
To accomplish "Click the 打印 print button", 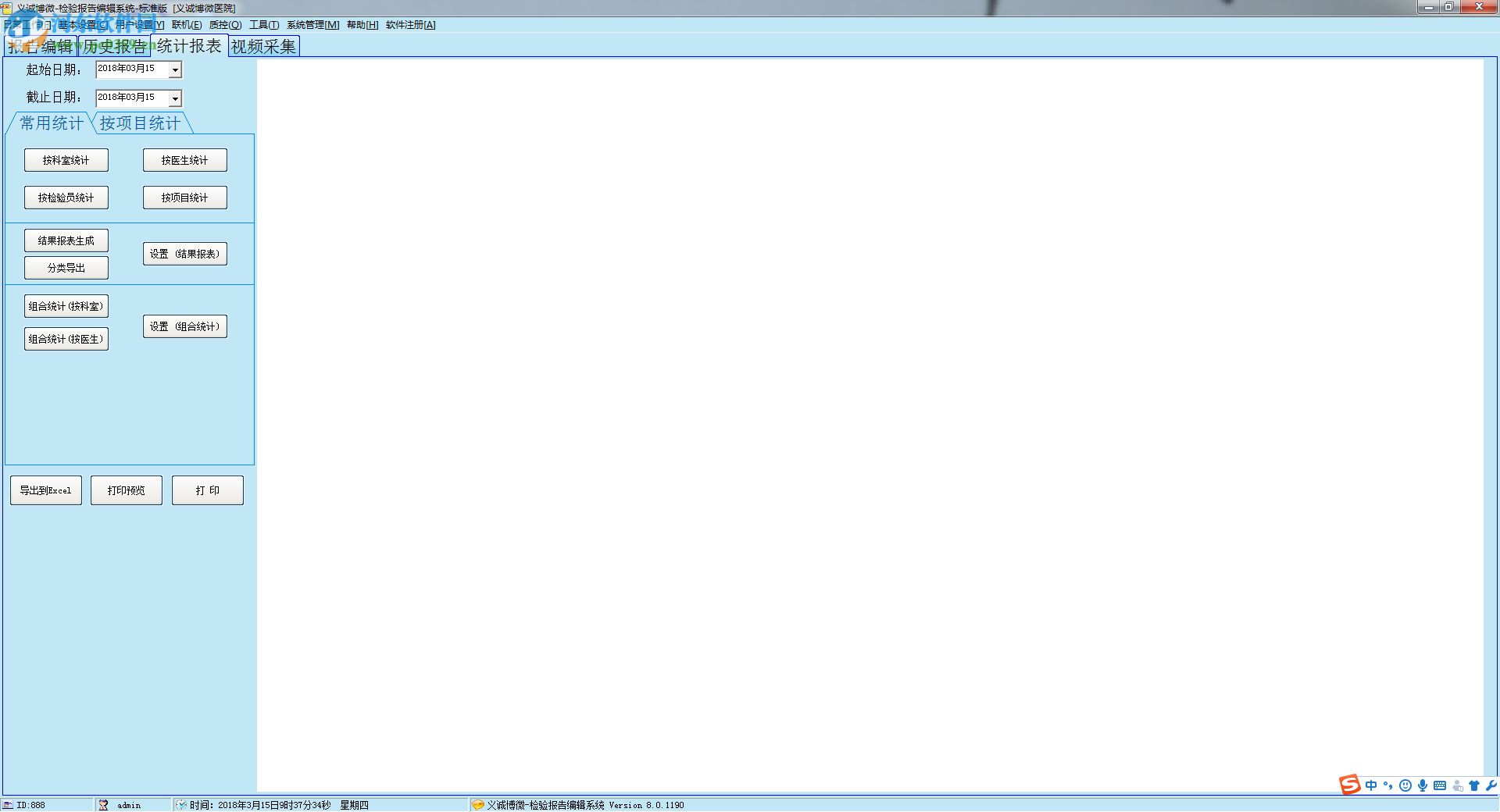I will pyautogui.click(x=208, y=490).
